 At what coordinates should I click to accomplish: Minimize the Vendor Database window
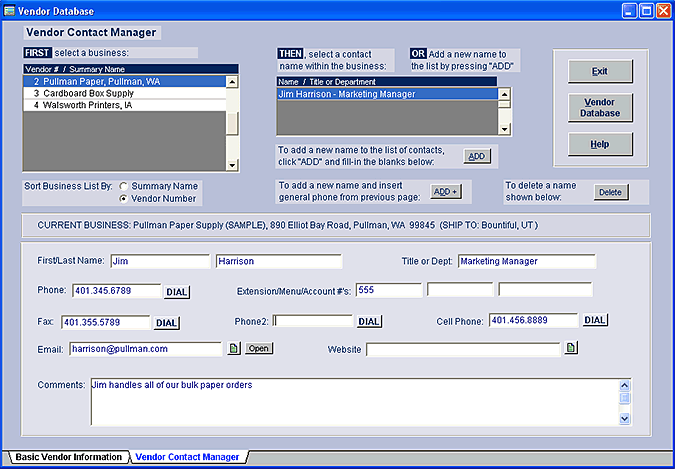coord(629,11)
